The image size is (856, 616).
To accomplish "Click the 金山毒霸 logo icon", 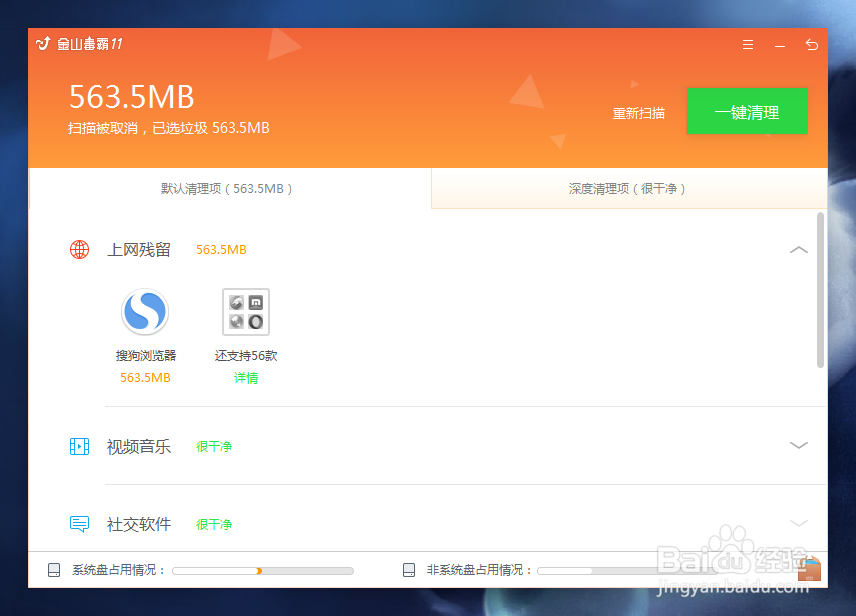I will click(x=43, y=43).
